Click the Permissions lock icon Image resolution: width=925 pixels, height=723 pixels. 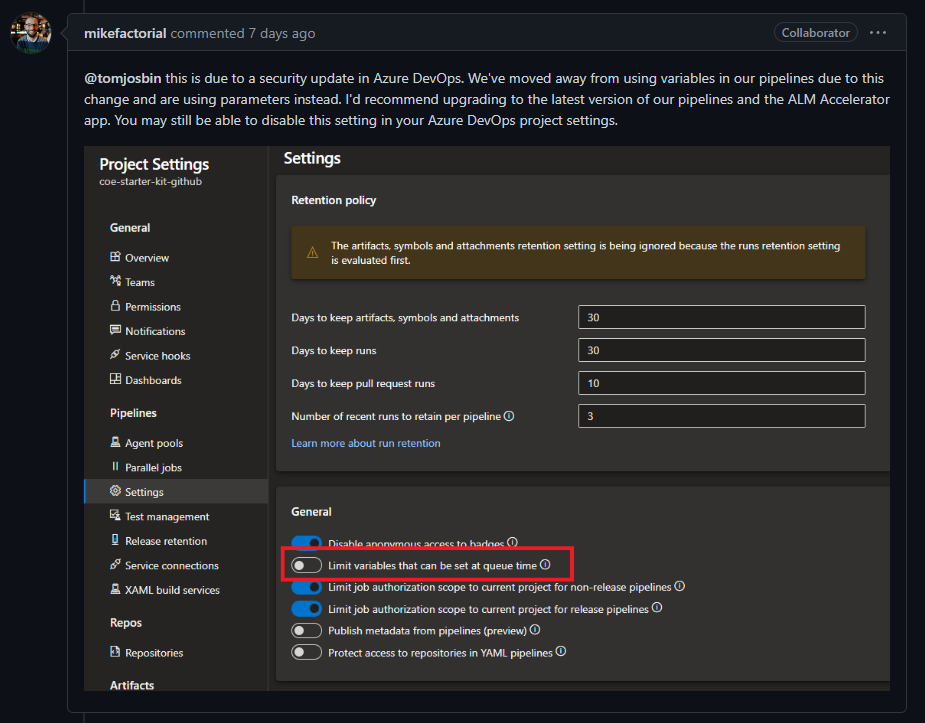click(117, 306)
